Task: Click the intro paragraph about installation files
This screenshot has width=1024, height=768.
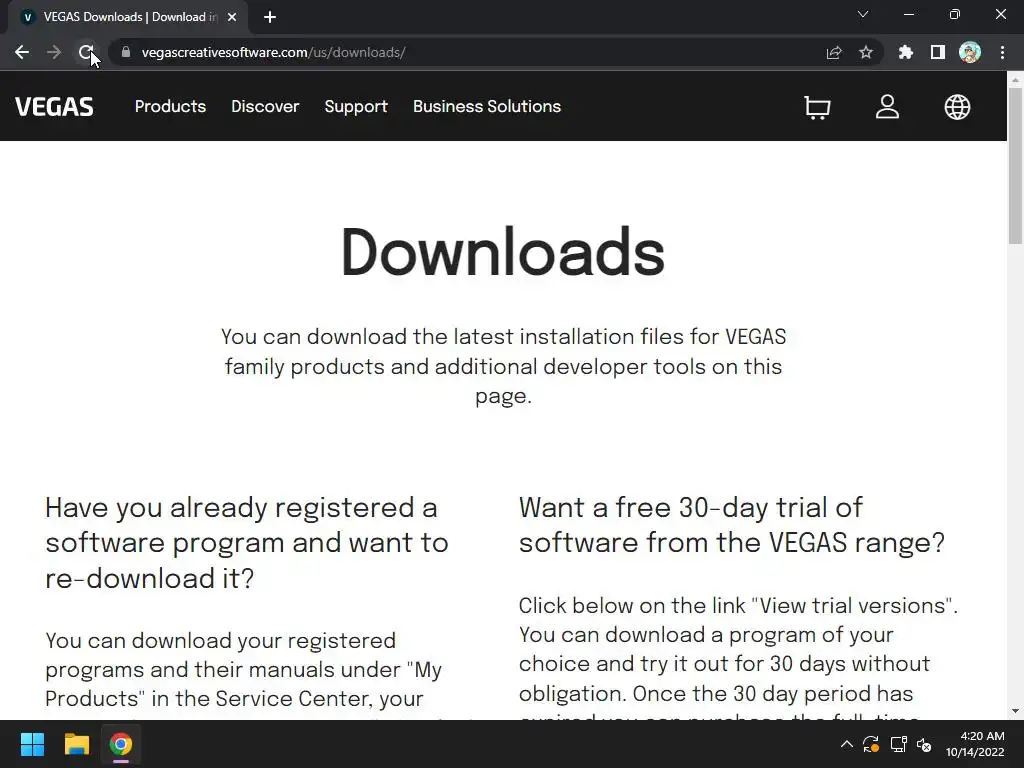Action: 504,366
